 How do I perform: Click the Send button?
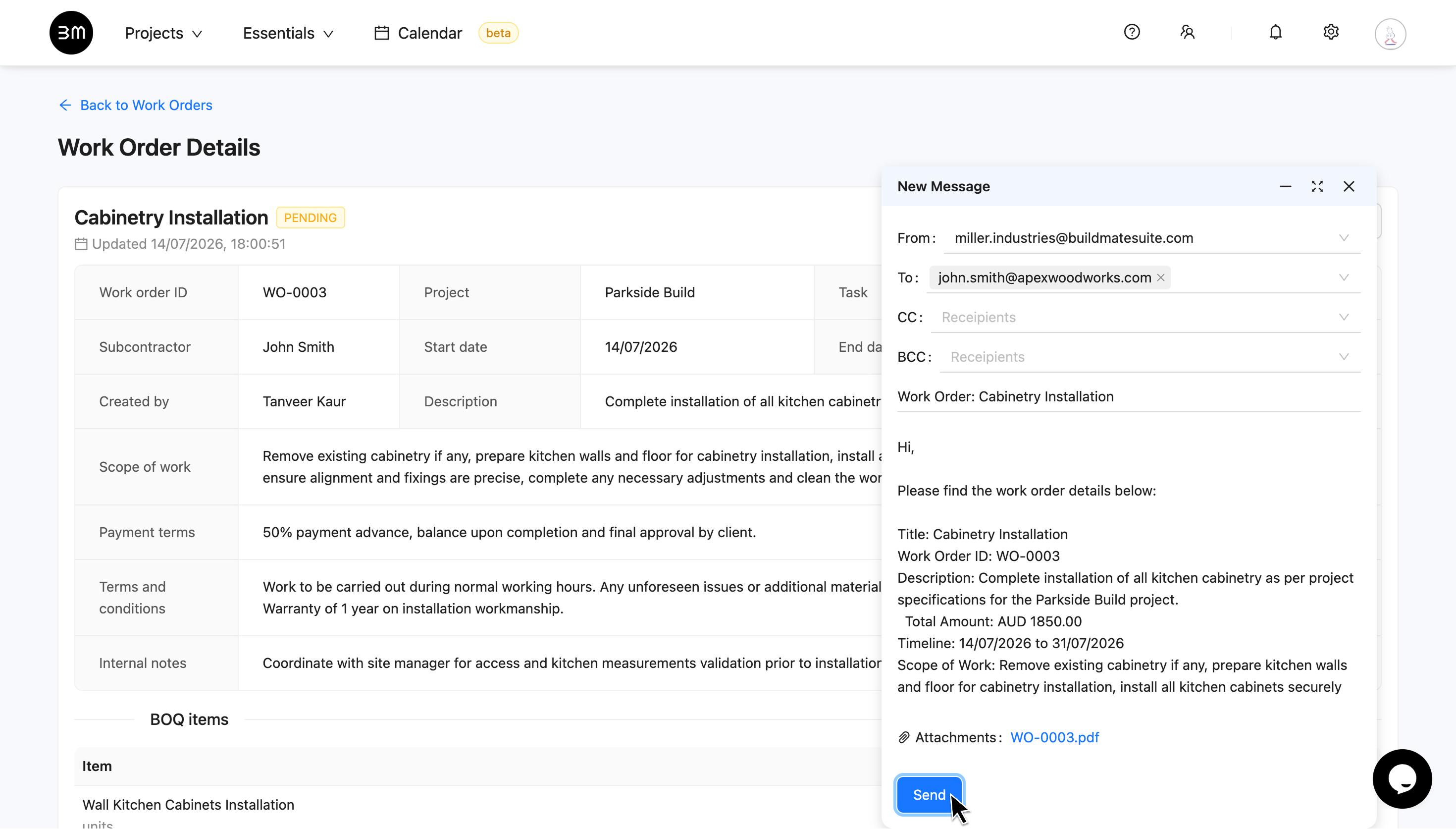click(x=929, y=795)
